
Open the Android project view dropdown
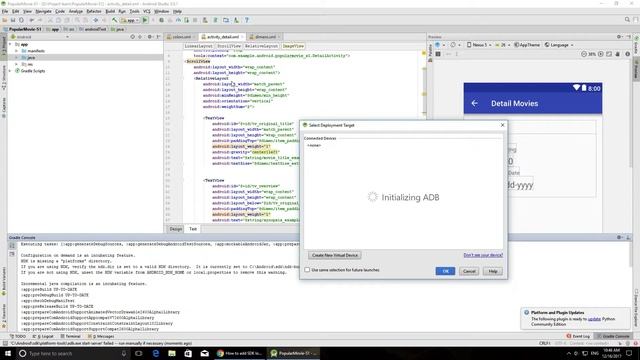40,37
